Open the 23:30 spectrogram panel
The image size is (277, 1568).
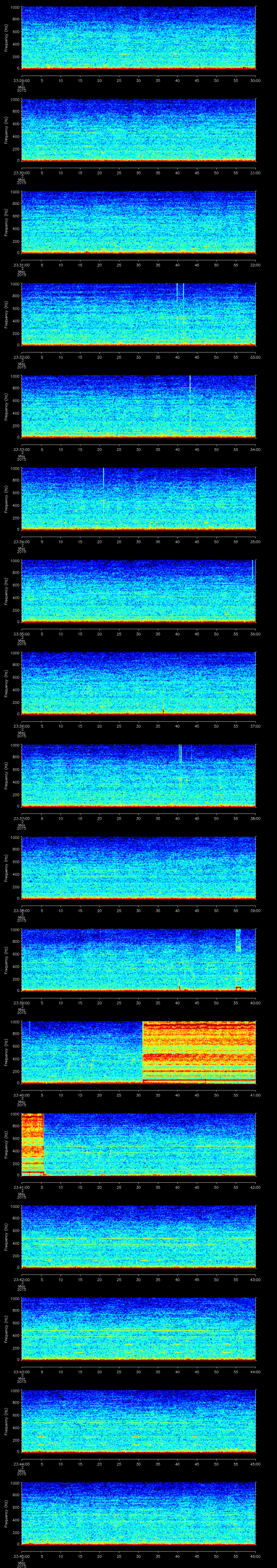click(138, 130)
